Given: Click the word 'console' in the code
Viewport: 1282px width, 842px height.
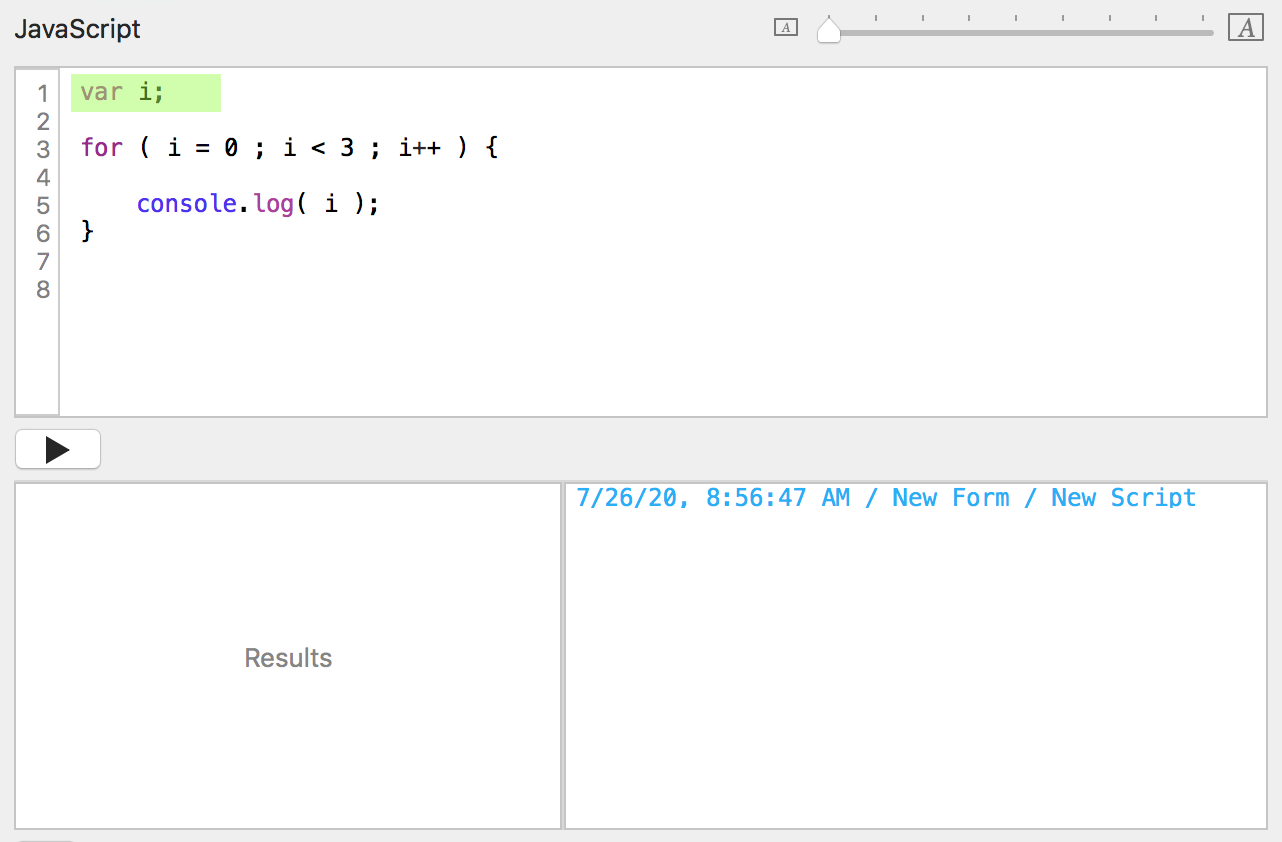Looking at the screenshot, I should (x=186, y=204).
